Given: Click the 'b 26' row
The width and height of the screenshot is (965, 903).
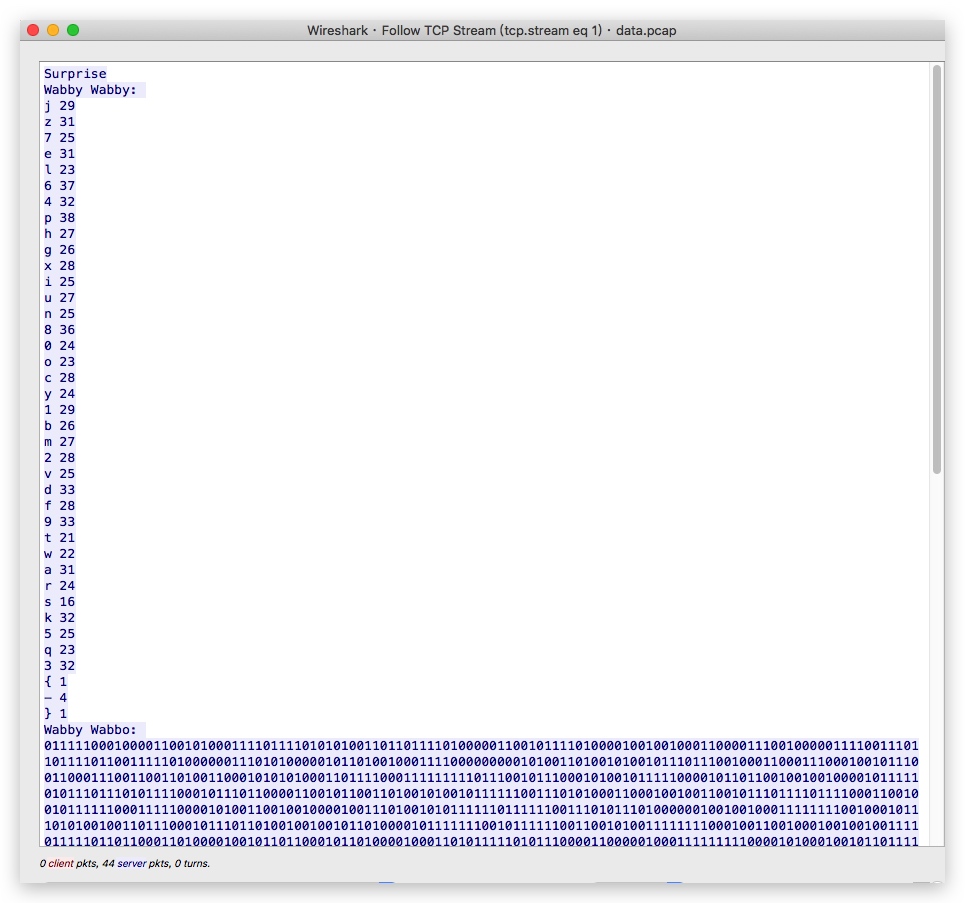Looking at the screenshot, I should pyautogui.click(x=59, y=426).
